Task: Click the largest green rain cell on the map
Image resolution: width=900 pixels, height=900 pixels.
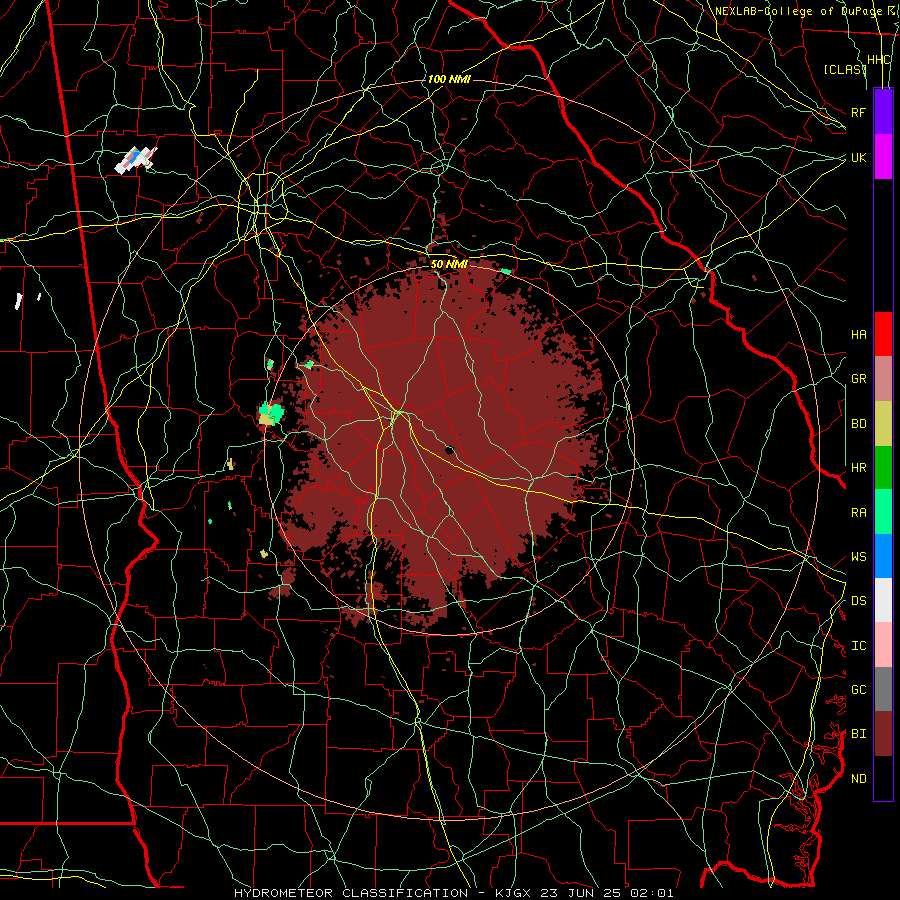Action: [x=271, y=412]
